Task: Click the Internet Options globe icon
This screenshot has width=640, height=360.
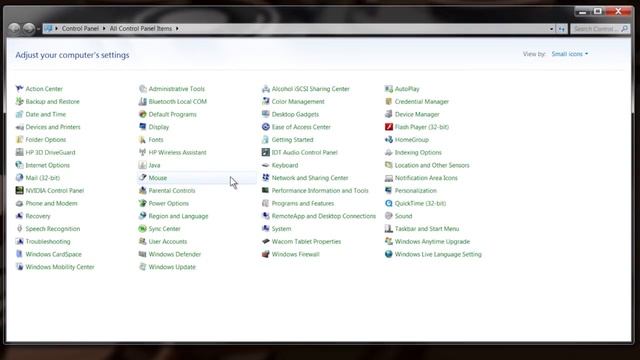Action: (19, 165)
